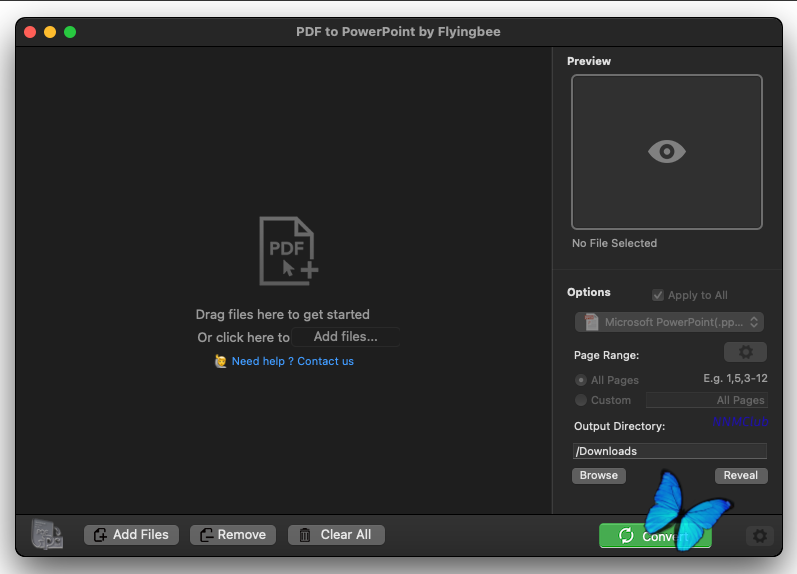
Task: Click the Clear All button
Action: pos(336,535)
